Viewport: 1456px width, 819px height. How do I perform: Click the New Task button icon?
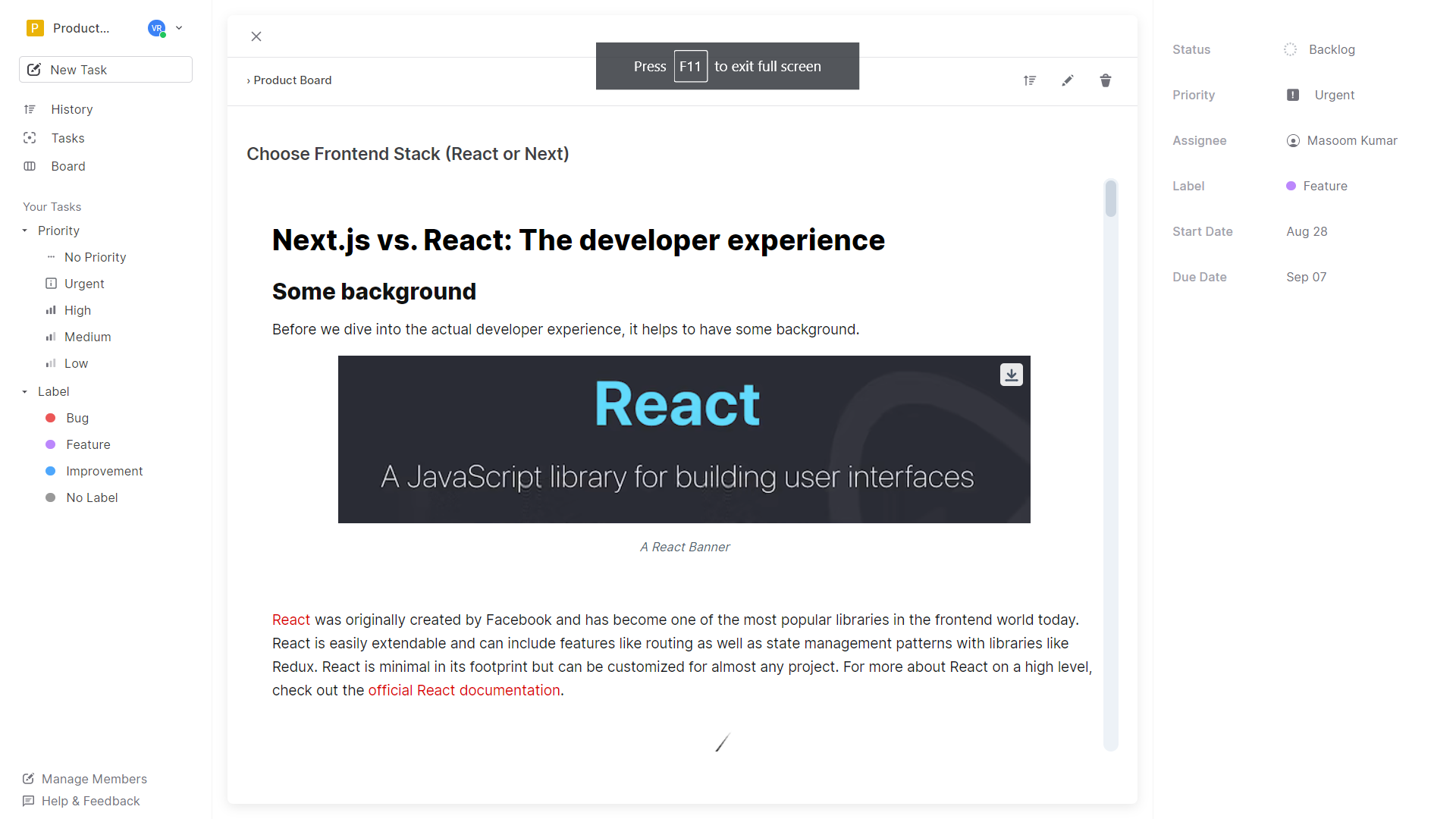(x=36, y=70)
